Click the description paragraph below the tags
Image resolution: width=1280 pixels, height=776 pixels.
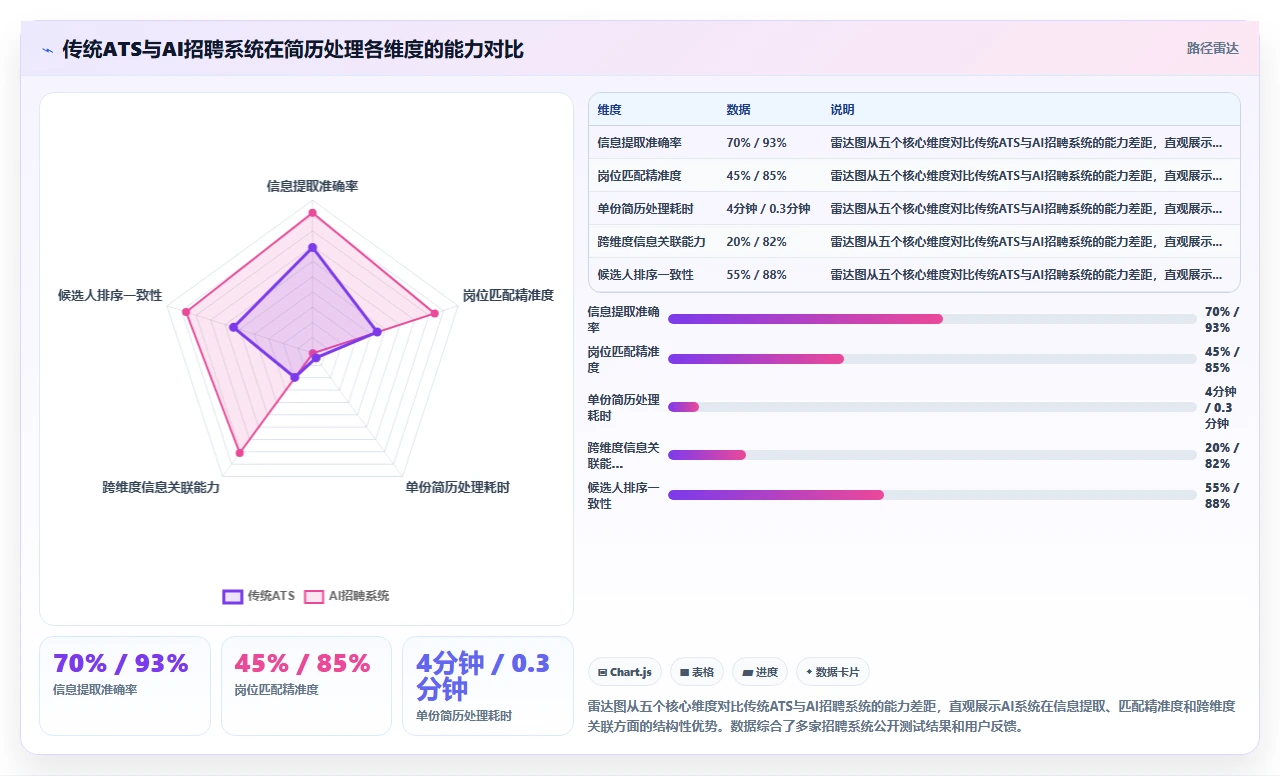point(912,716)
